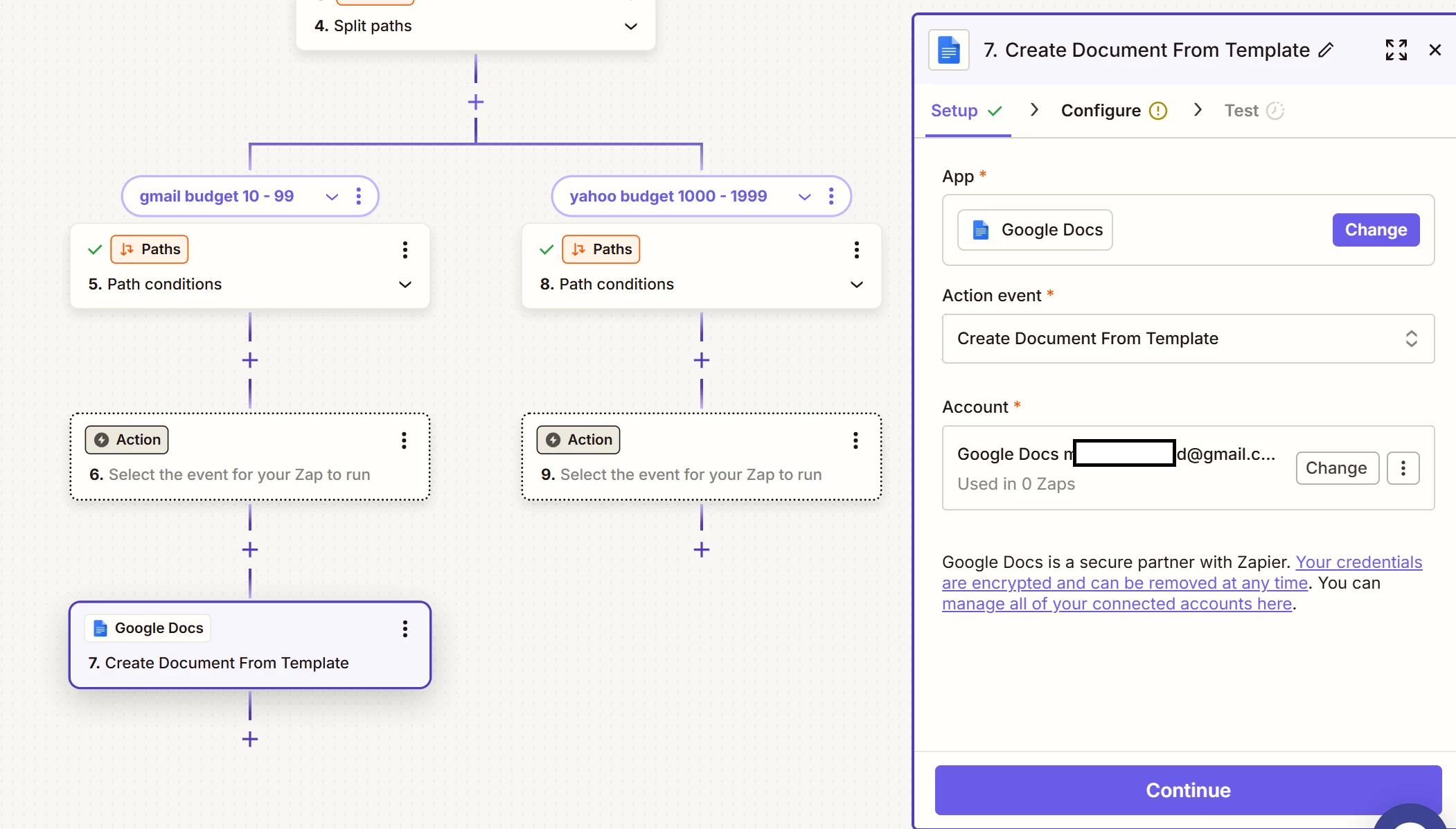Click the Action badge on step 9
The height and width of the screenshot is (829, 1456).
click(x=578, y=440)
